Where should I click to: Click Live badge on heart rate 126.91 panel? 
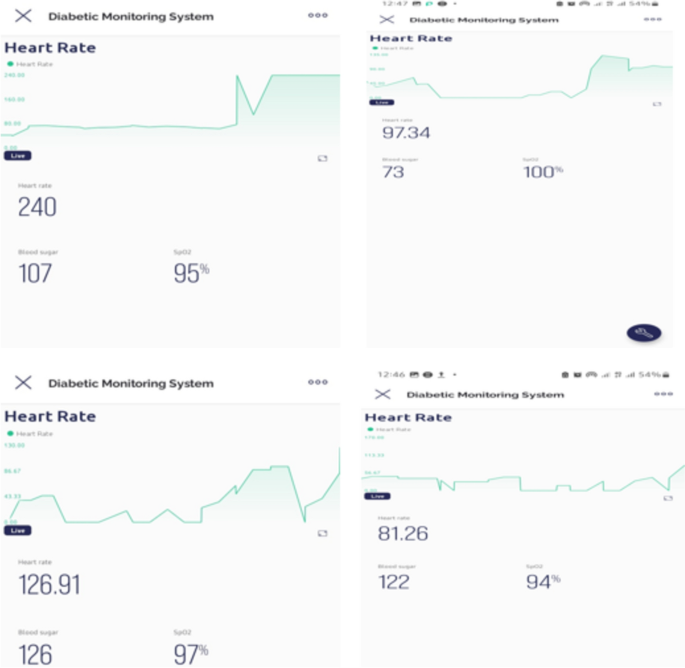click(x=17, y=530)
